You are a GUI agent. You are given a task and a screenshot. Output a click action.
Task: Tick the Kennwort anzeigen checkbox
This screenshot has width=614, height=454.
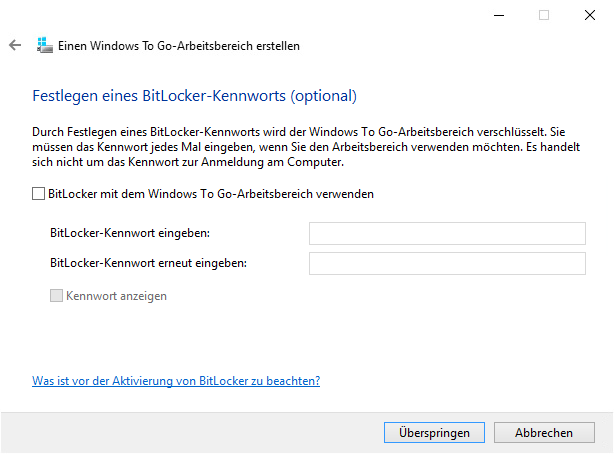point(57,296)
